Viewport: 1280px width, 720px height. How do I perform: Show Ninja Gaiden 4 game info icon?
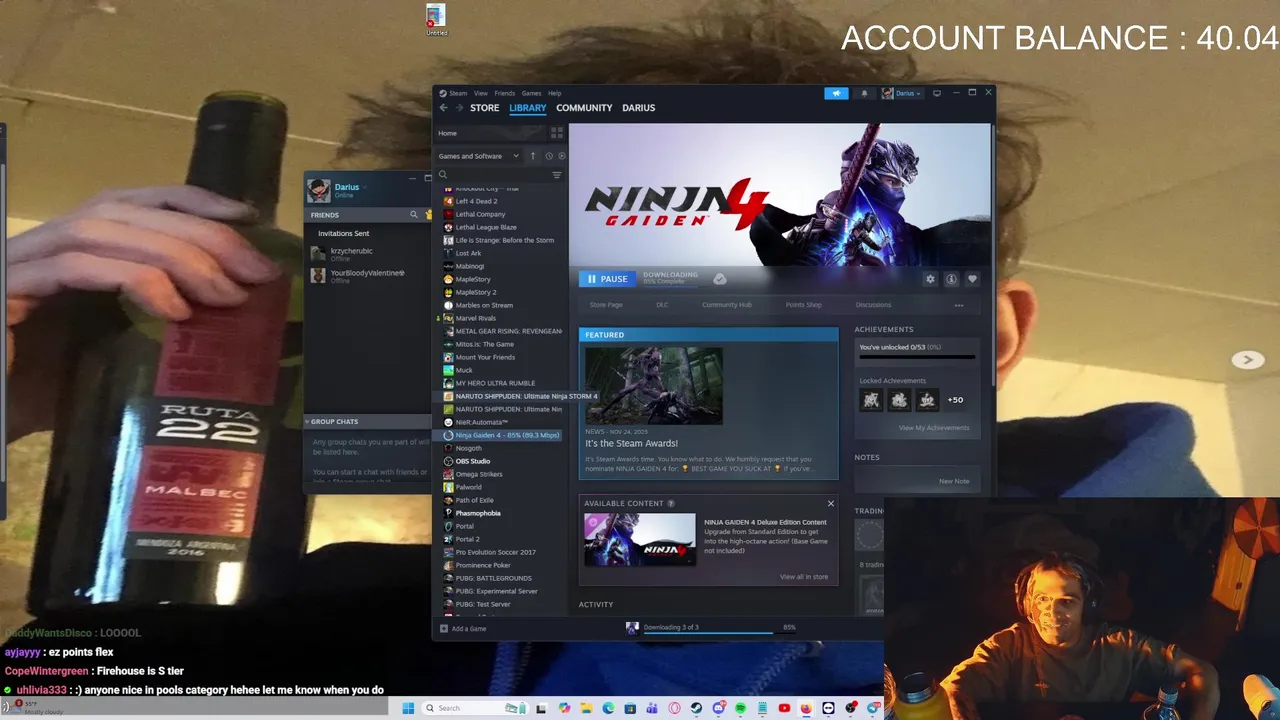click(x=951, y=279)
